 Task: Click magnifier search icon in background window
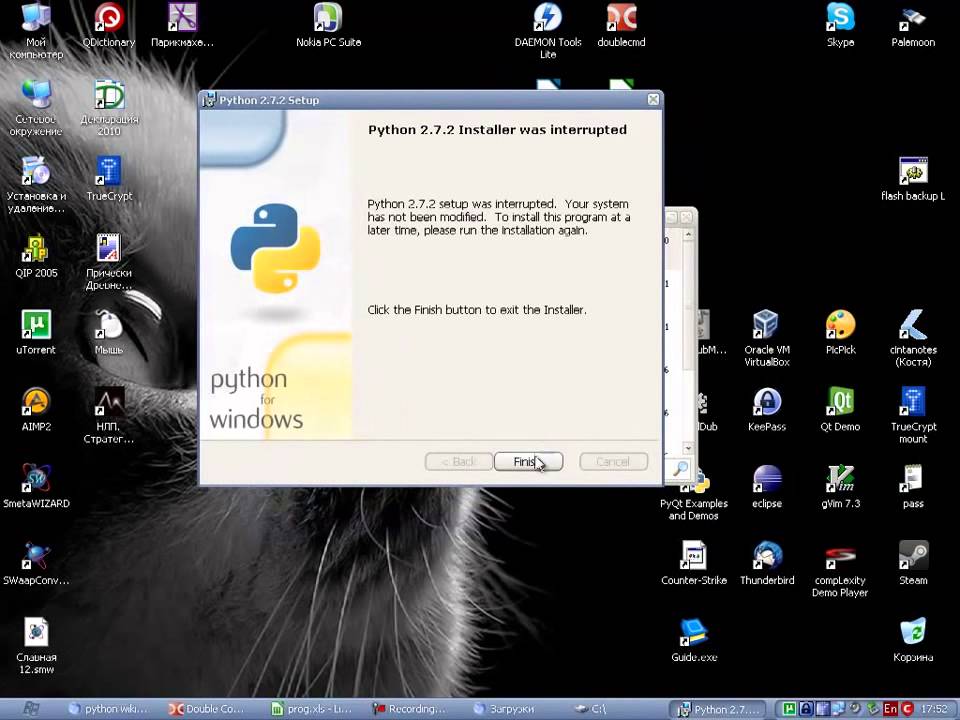(x=680, y=469)
